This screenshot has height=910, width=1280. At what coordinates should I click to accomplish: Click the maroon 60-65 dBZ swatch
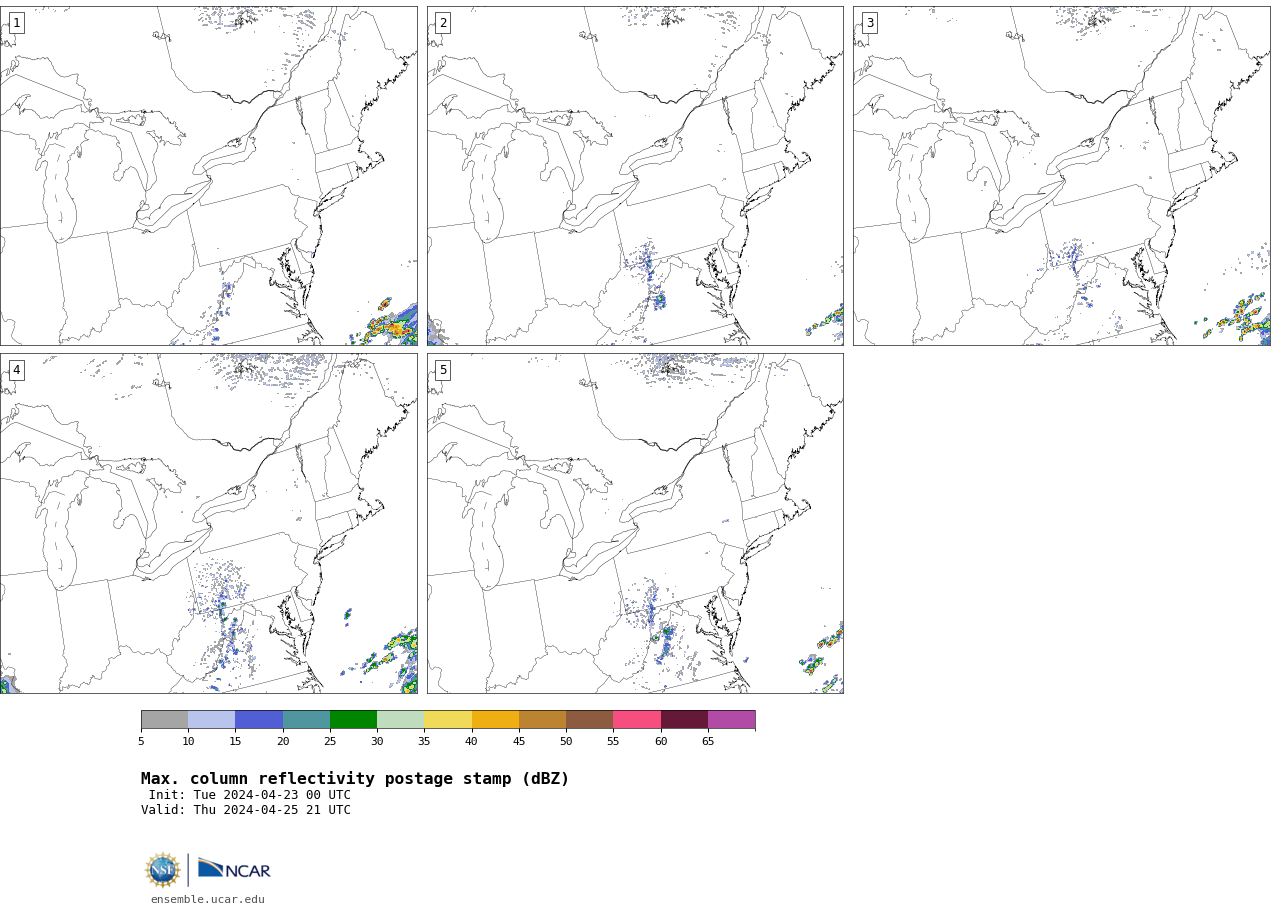(684, 720)
